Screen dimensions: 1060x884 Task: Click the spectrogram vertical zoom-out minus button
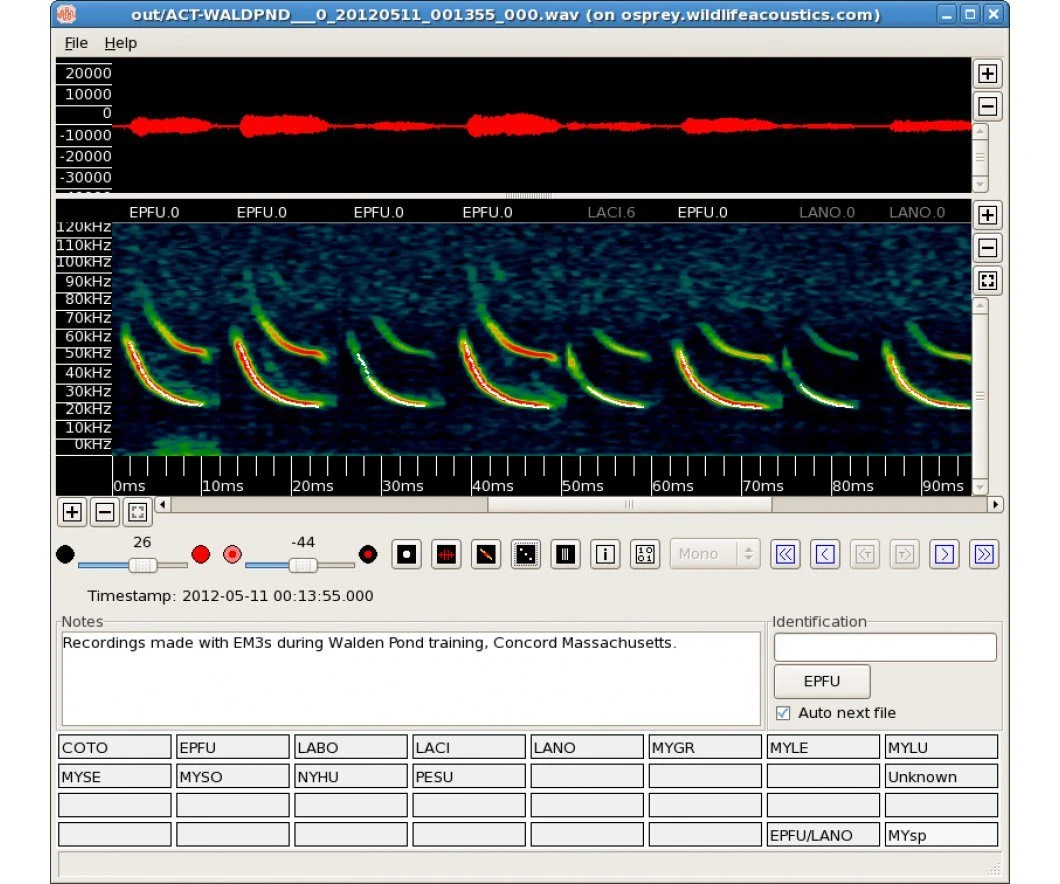click(986, 248)
